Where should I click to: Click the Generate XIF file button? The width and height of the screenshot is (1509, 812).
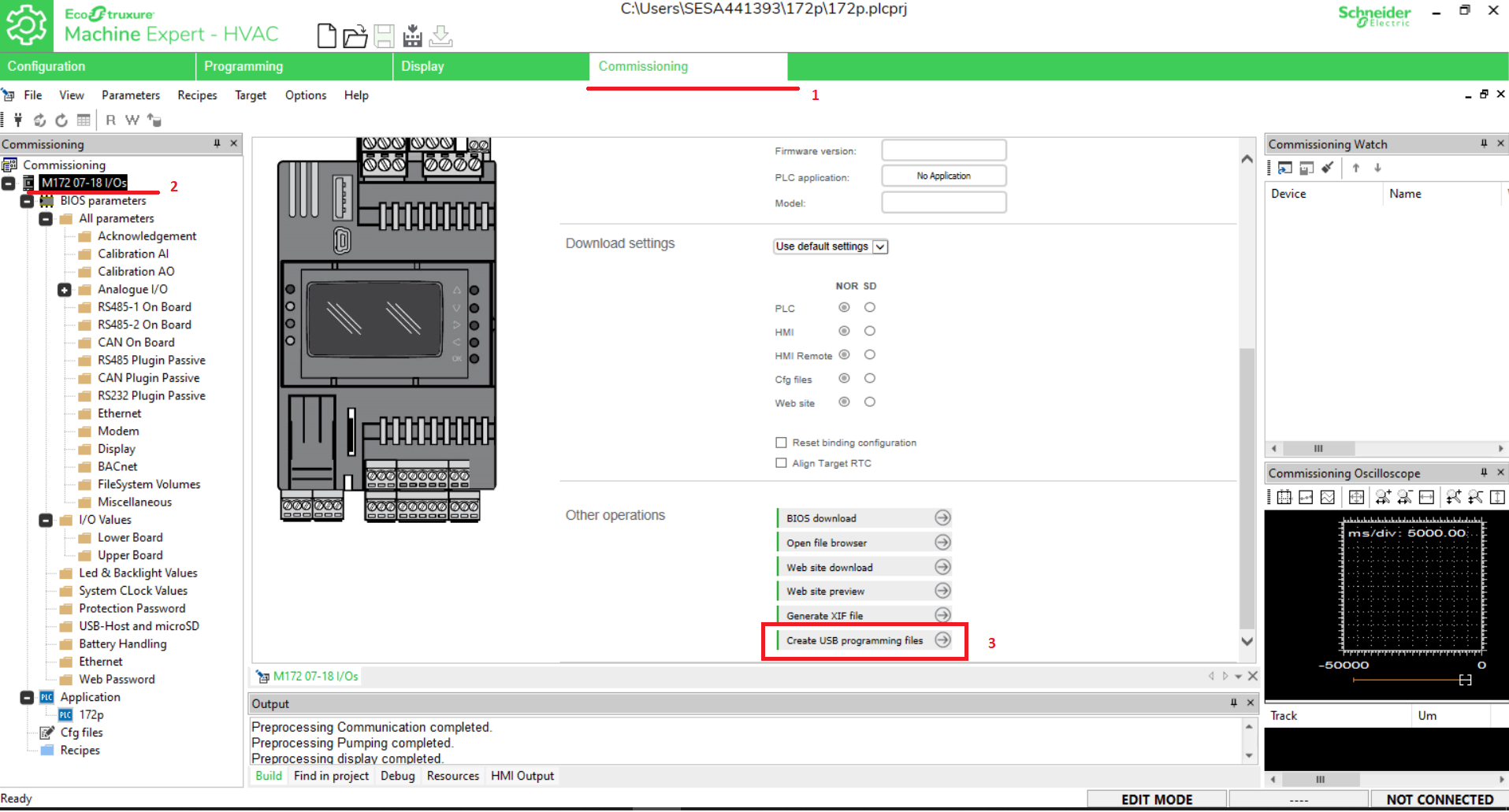click(x=864, y=615)
